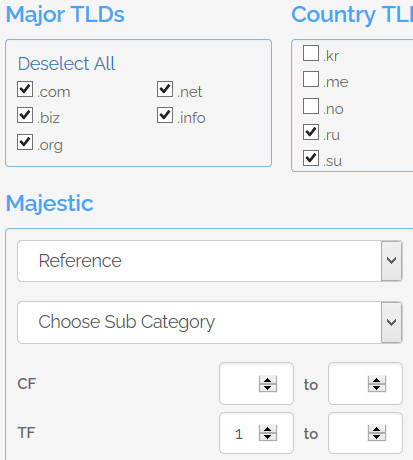Increase CF minimum using stepper arrows
413x460 pixels.
[268, 380]
